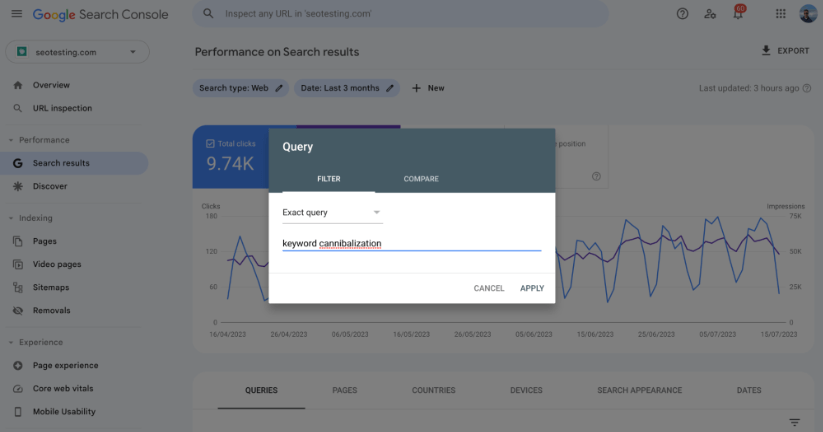Select the PAGES table tab

coord(345,391)
